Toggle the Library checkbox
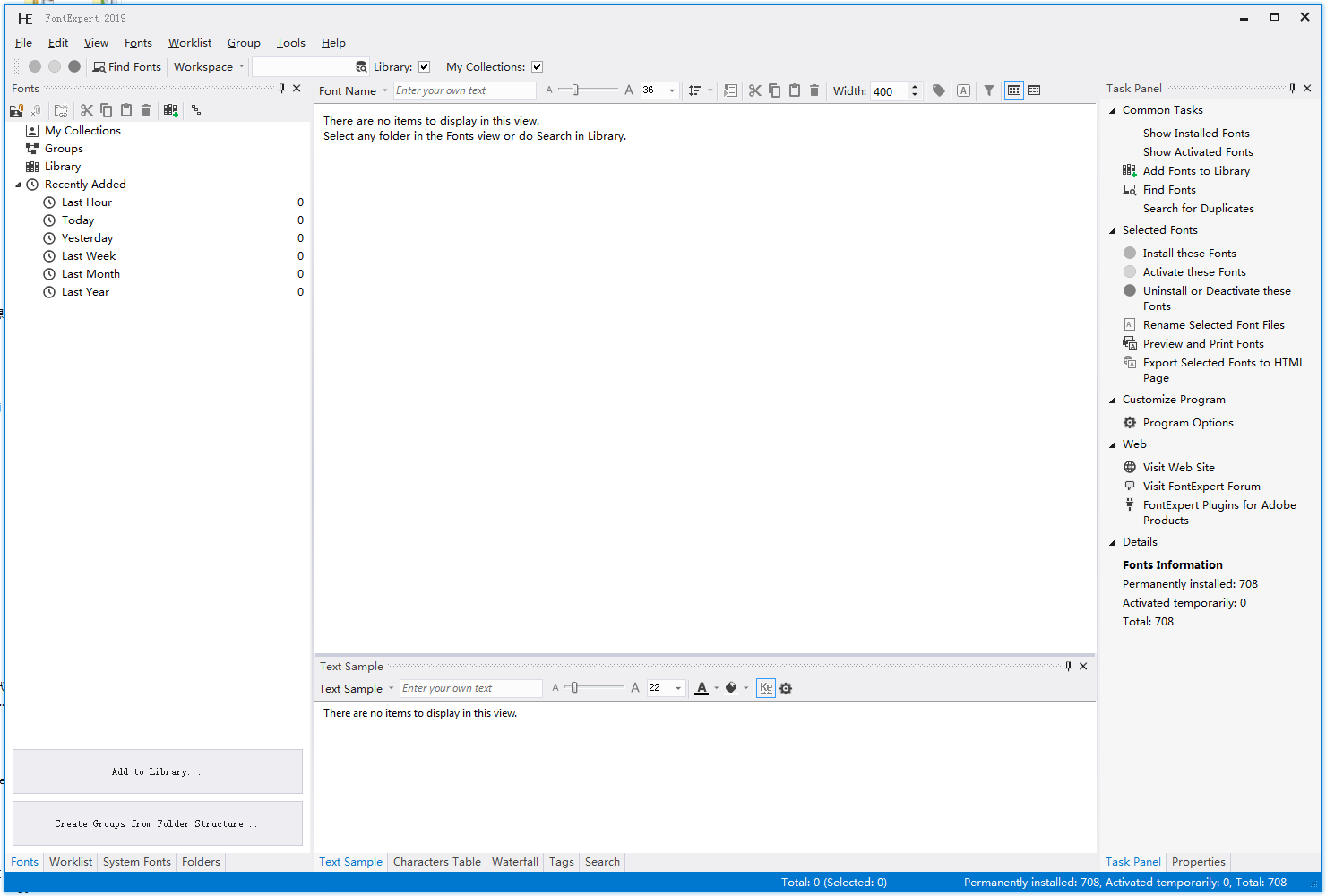The height and width of the screenshot is (896, 1326). click(x=425, y=67)
